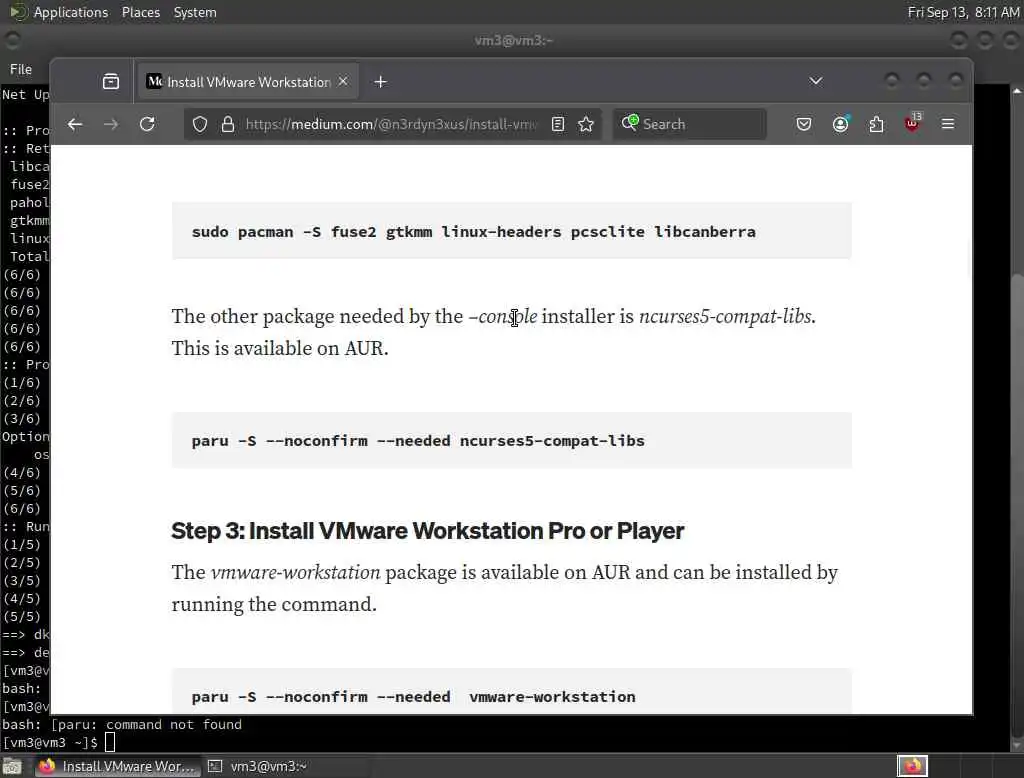This screenshot has width=1024, height=778.
Task: Click the show desktop icon in bottom panel
Action: (12, 766)
